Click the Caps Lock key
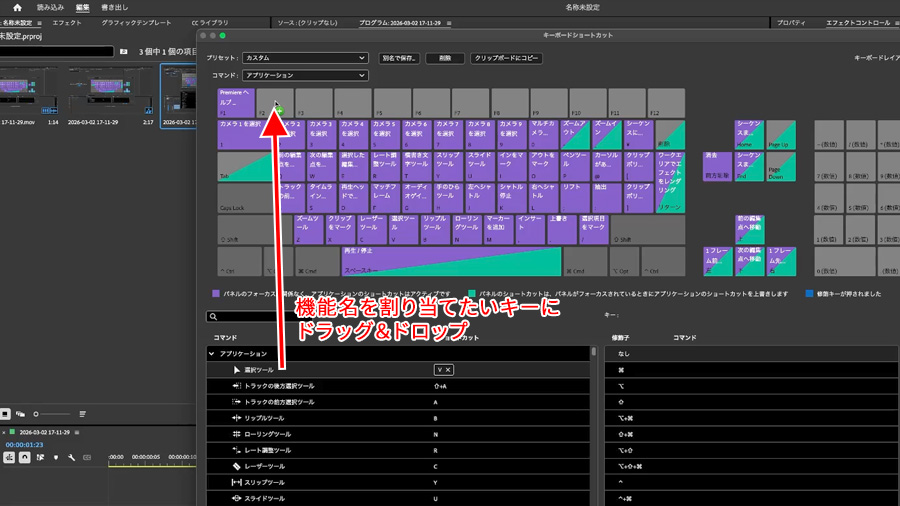The height and width of the screenshot is (506, 900). tap(247, 198)
